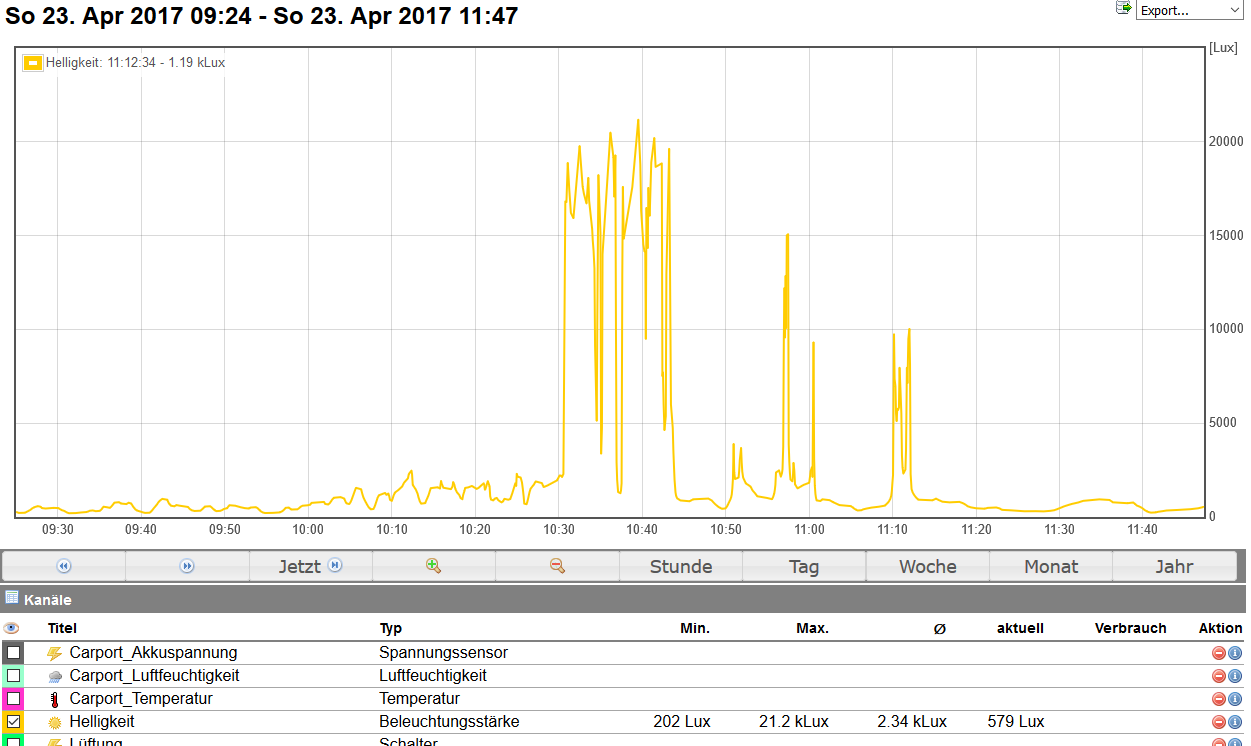Click the date range heading above the chart

[x=262, y=16]
